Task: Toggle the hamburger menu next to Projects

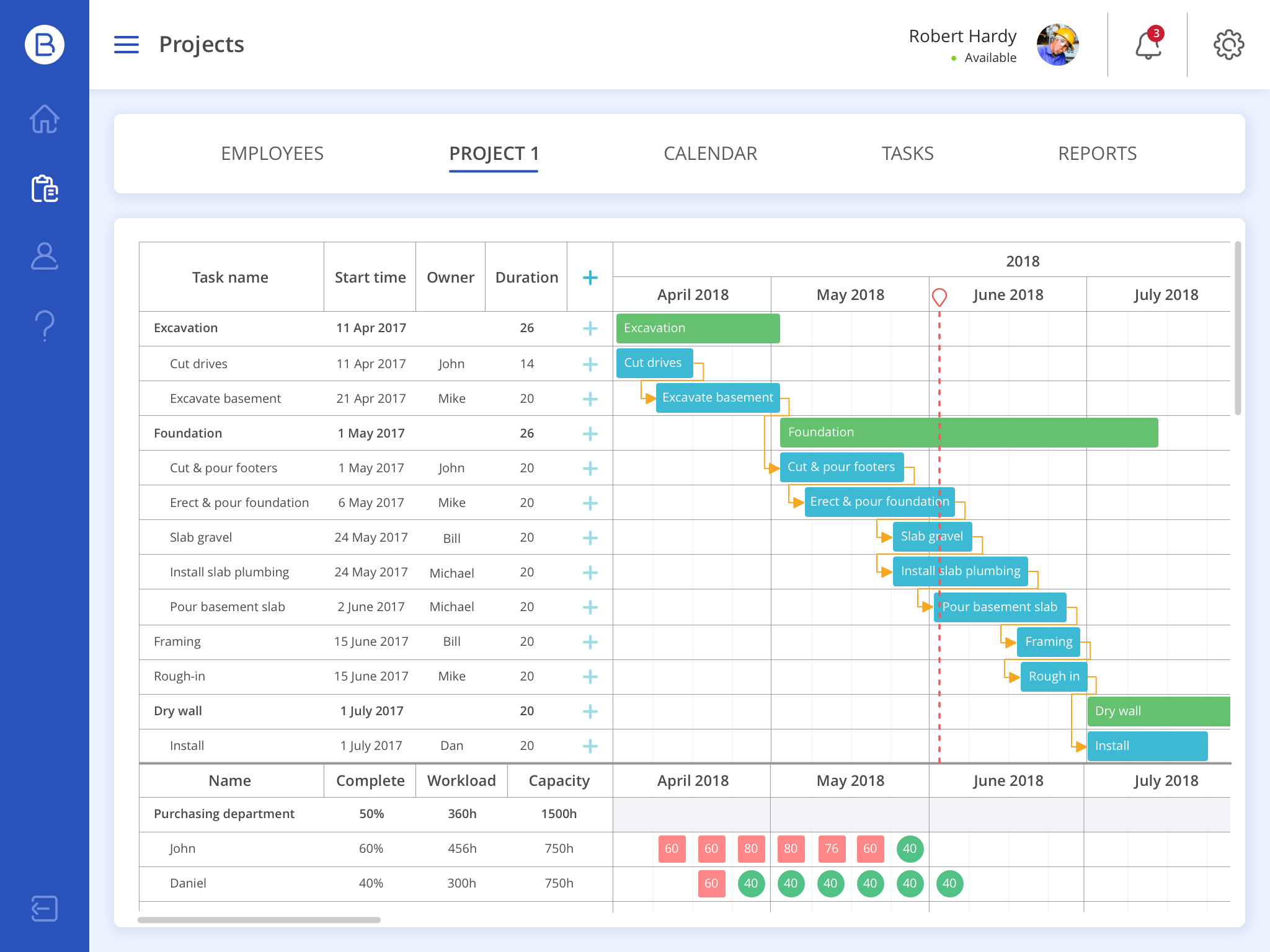Action: (x=126, y=44)
